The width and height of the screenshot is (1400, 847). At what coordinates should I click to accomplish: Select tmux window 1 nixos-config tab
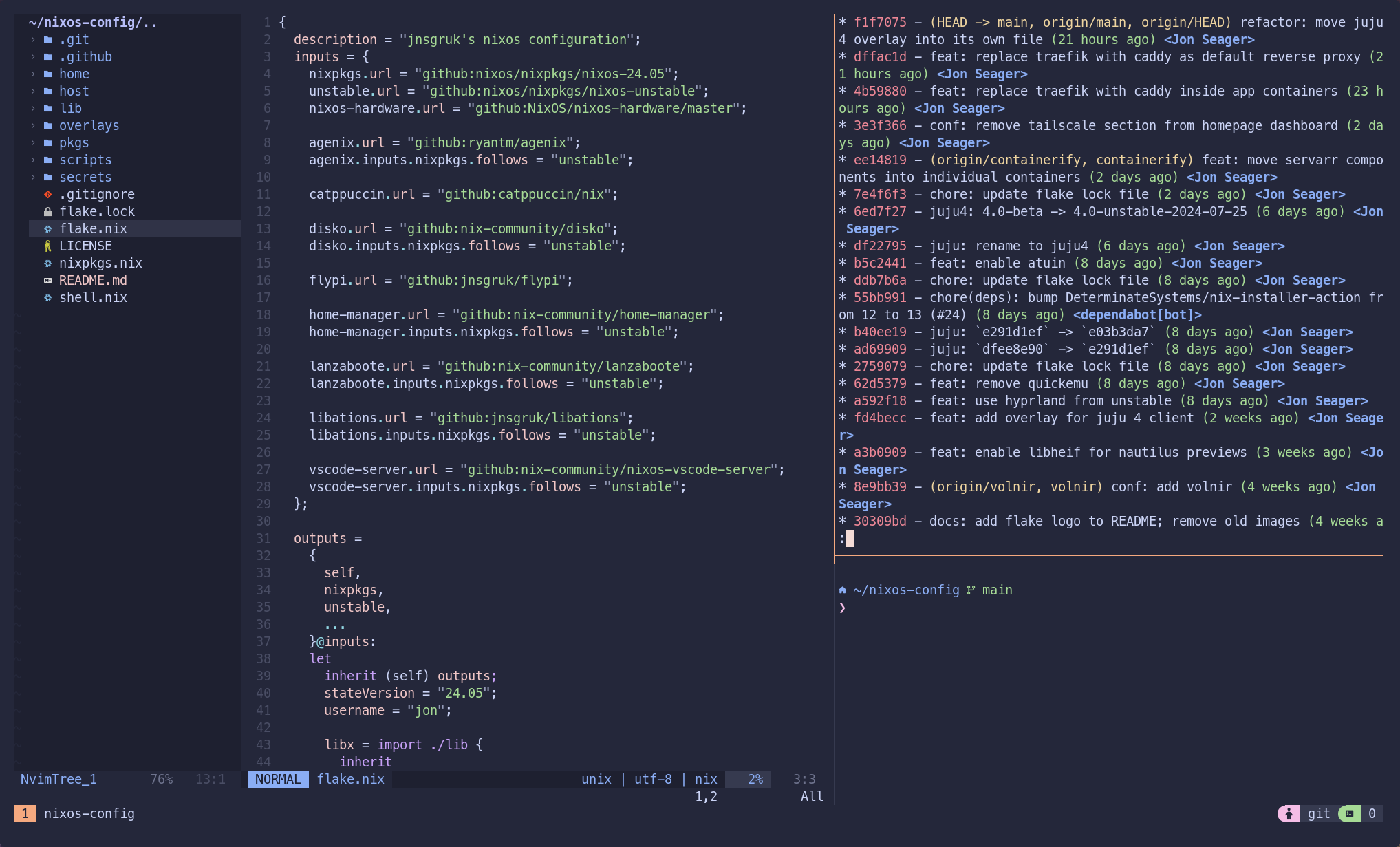point(74,814)
